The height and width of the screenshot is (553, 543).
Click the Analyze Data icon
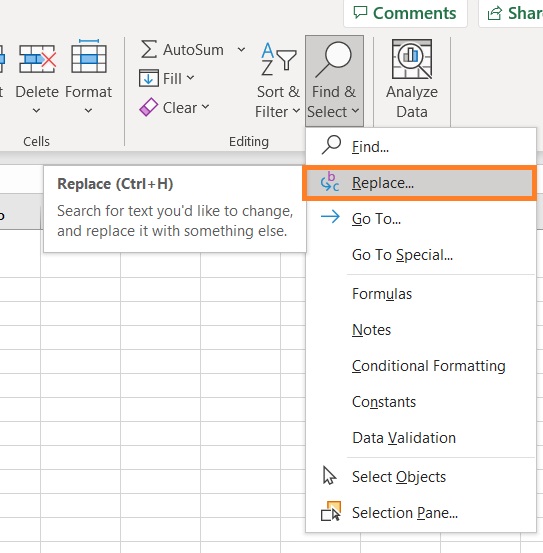tap(412, 59)
